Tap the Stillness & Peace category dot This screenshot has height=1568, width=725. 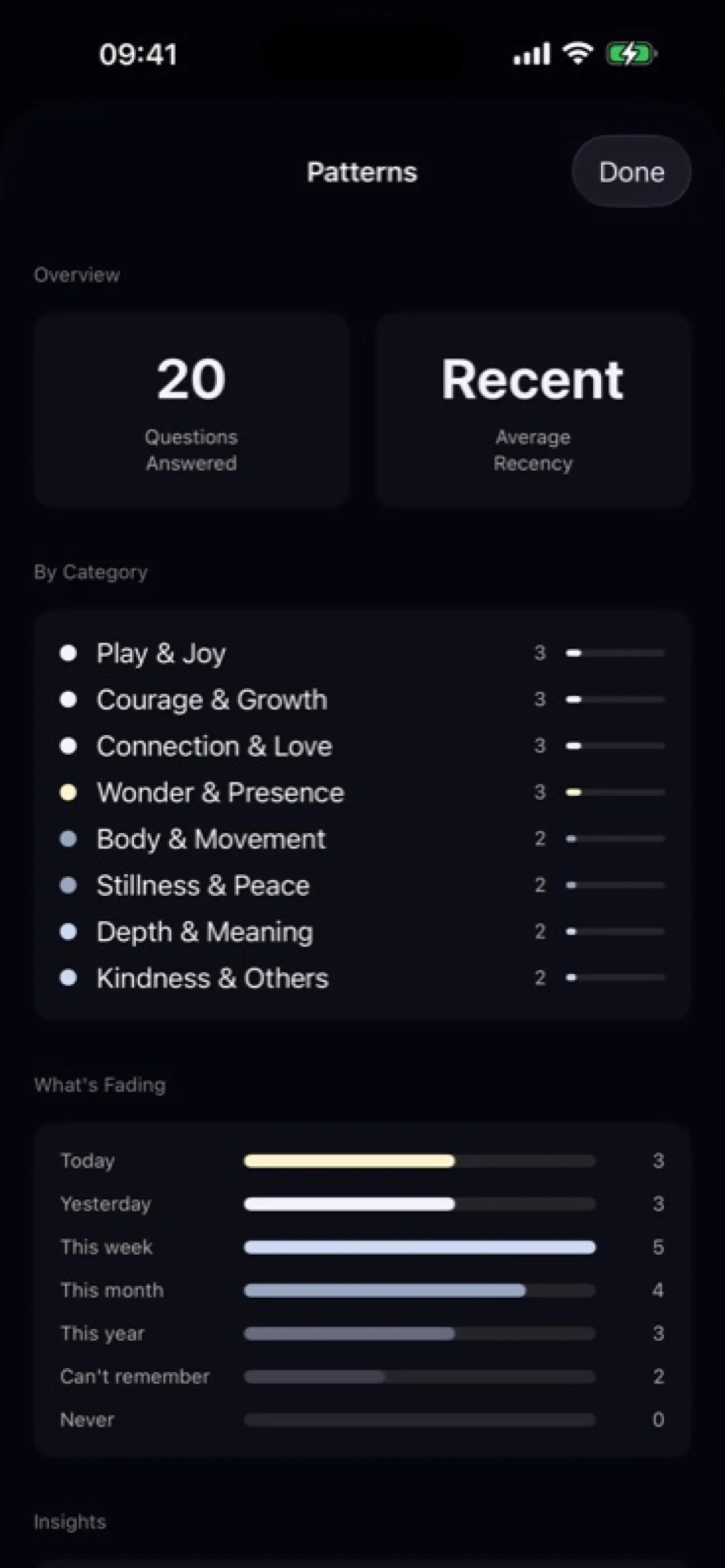pyautogui.click(x=68, y=885)
